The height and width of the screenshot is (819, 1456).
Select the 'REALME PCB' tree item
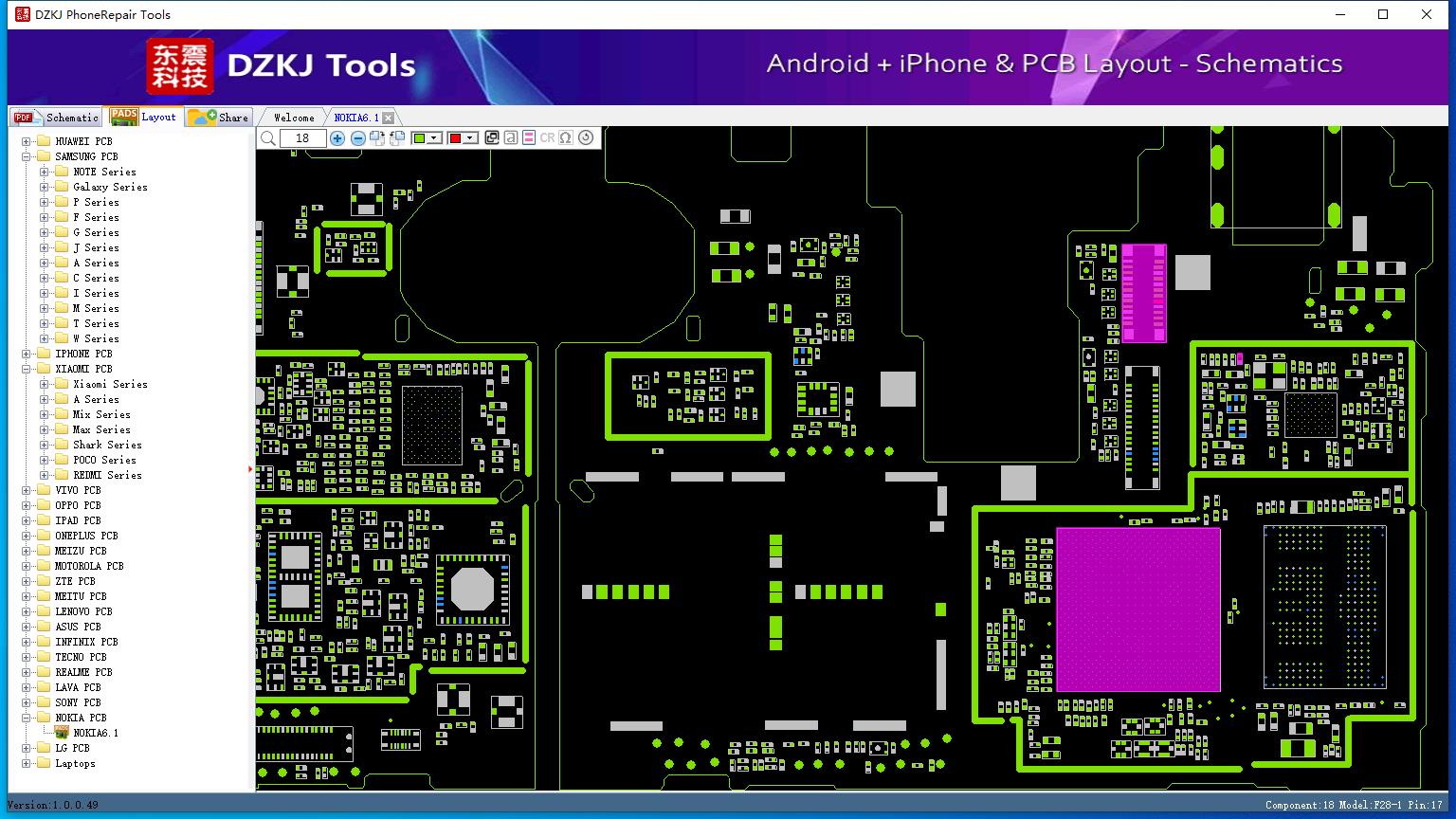(83, 672)
